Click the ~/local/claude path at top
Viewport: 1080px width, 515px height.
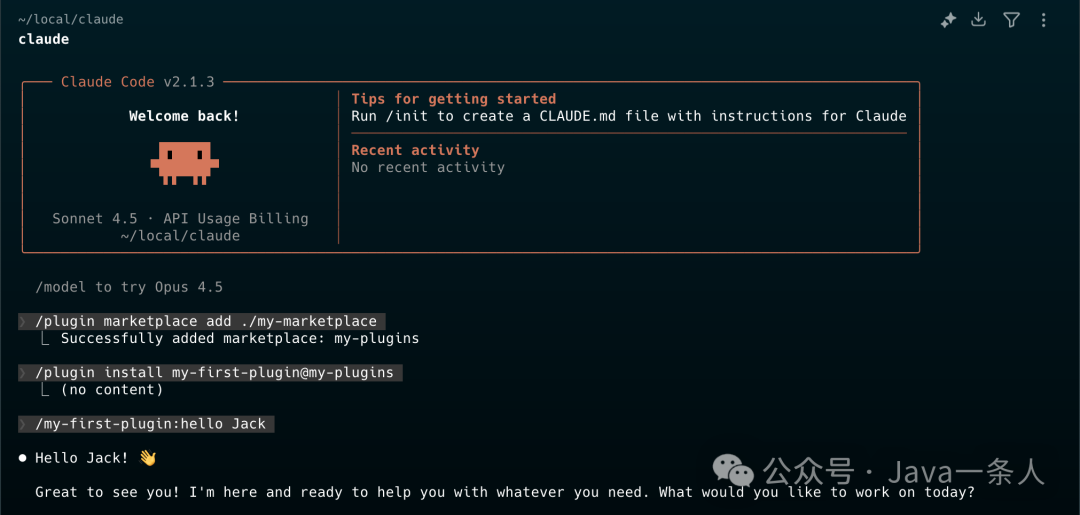point(70,19)
